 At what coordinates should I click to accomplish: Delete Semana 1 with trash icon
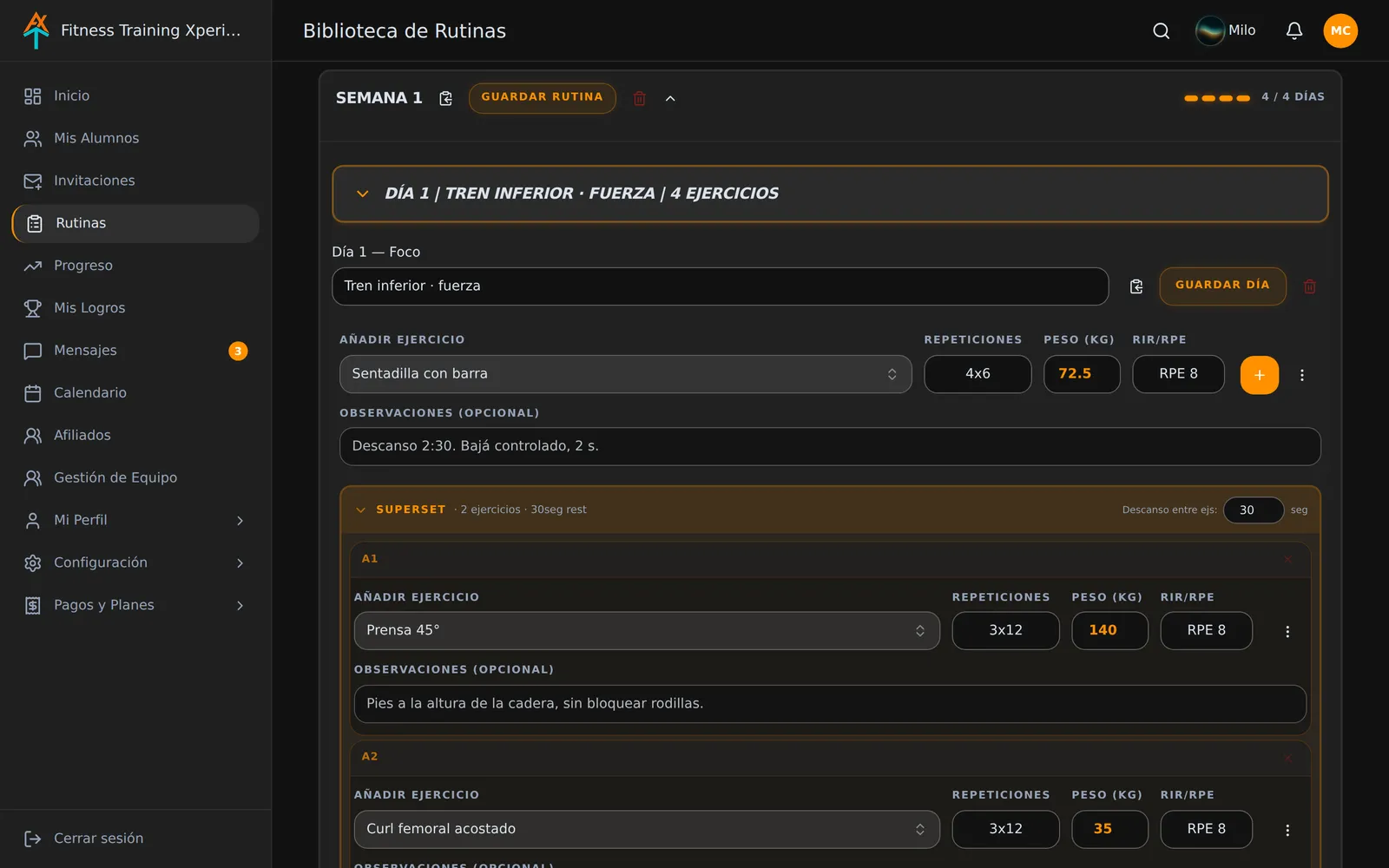[640, 98]
